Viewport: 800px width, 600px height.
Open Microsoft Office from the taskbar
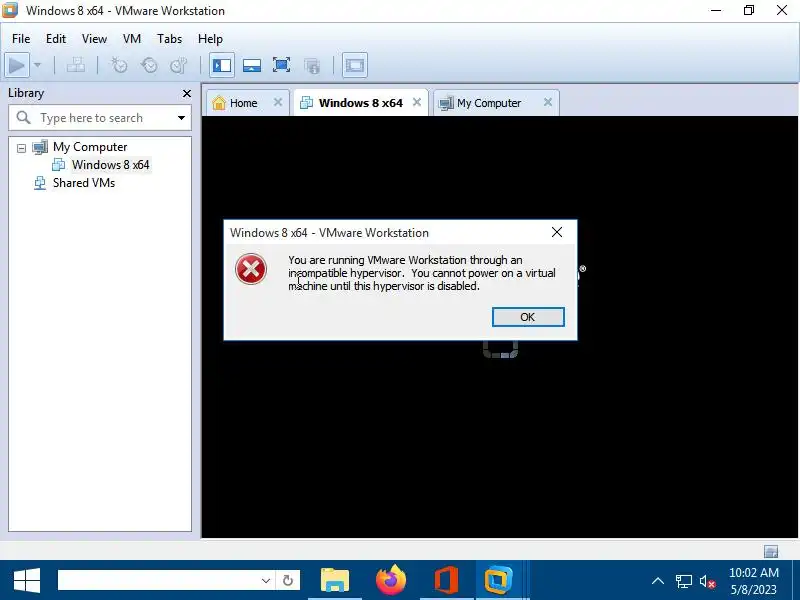pyautogui.click(x=446, y=581)
